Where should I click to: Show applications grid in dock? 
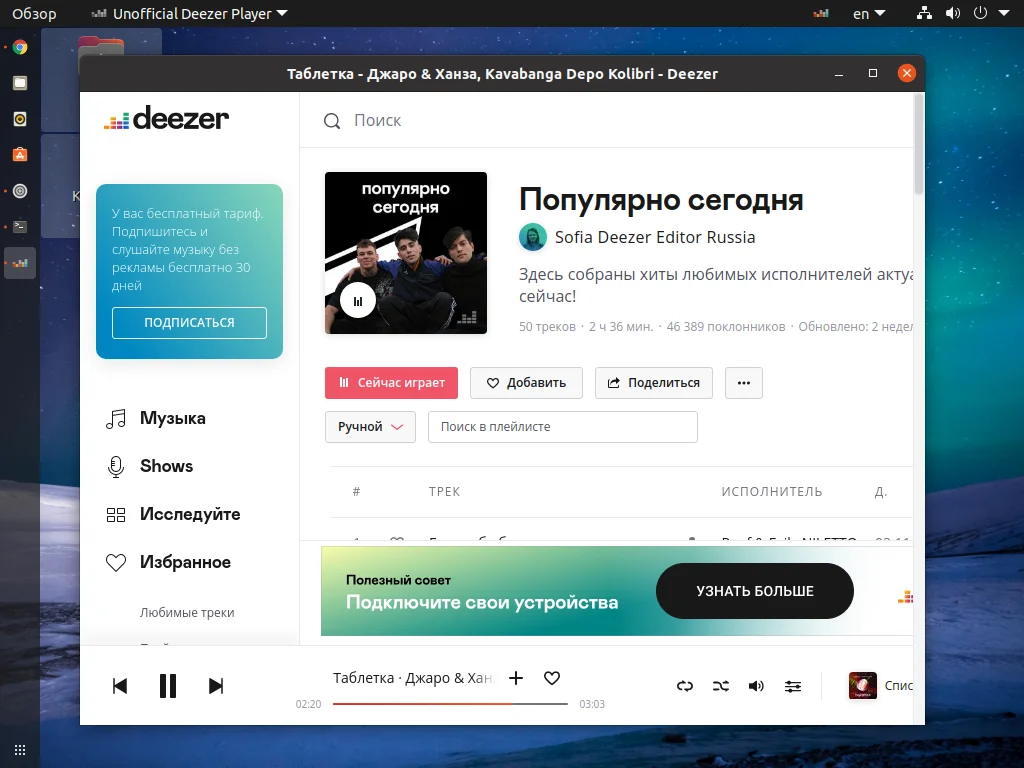click(20, 750)
